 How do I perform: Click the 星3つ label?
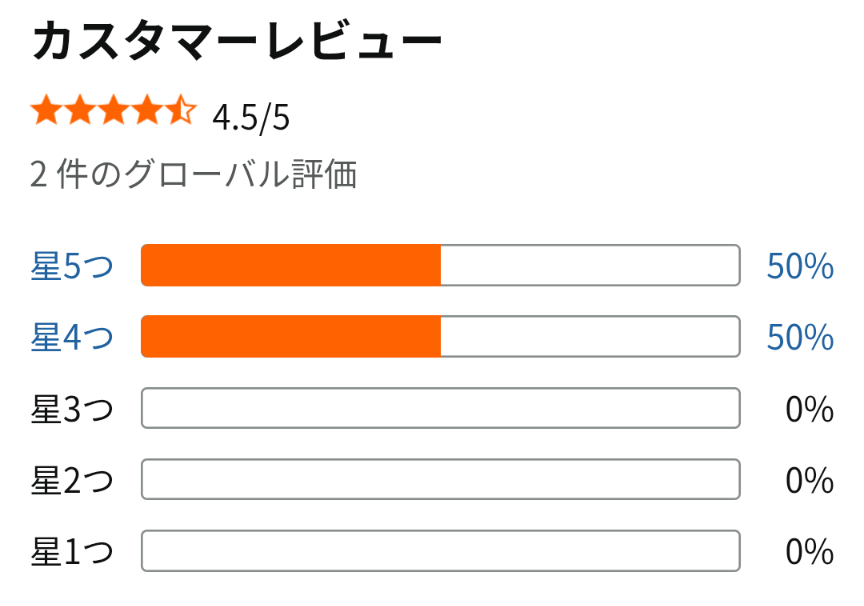(x=72, y=409)
